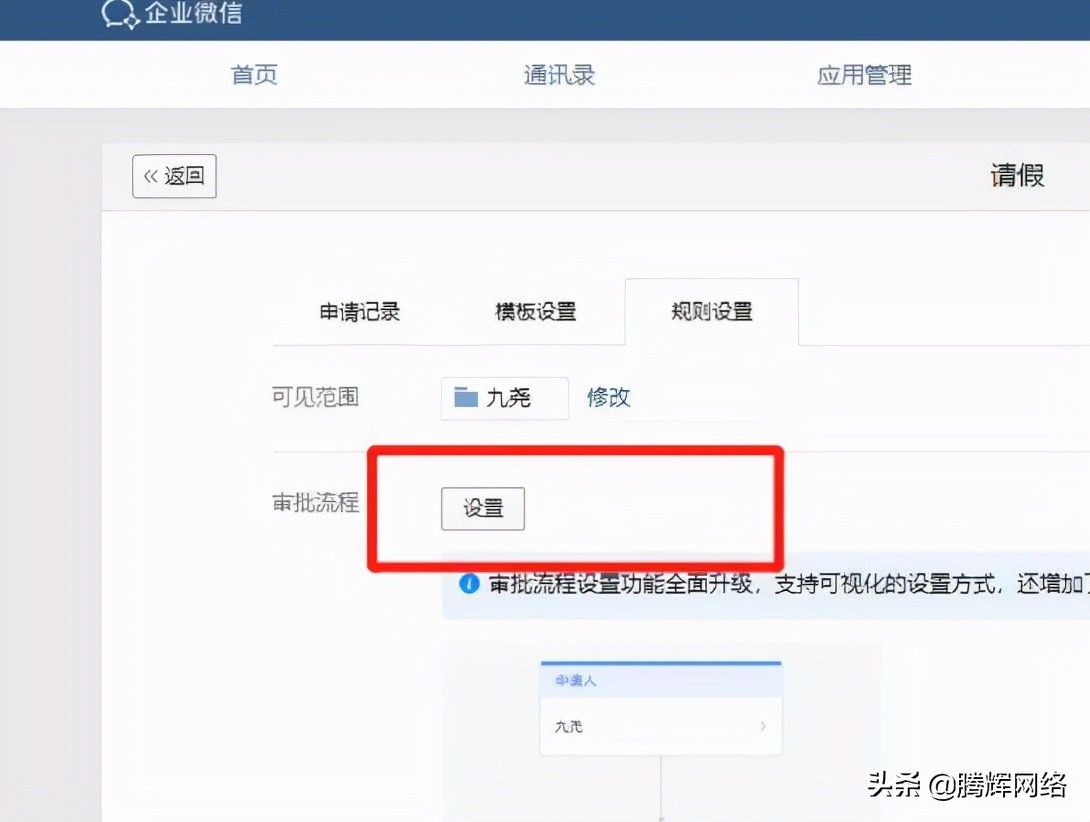The image size is (1090, 822).
Task: Open 通讯录 from the navigation bar
Action: 558,74
